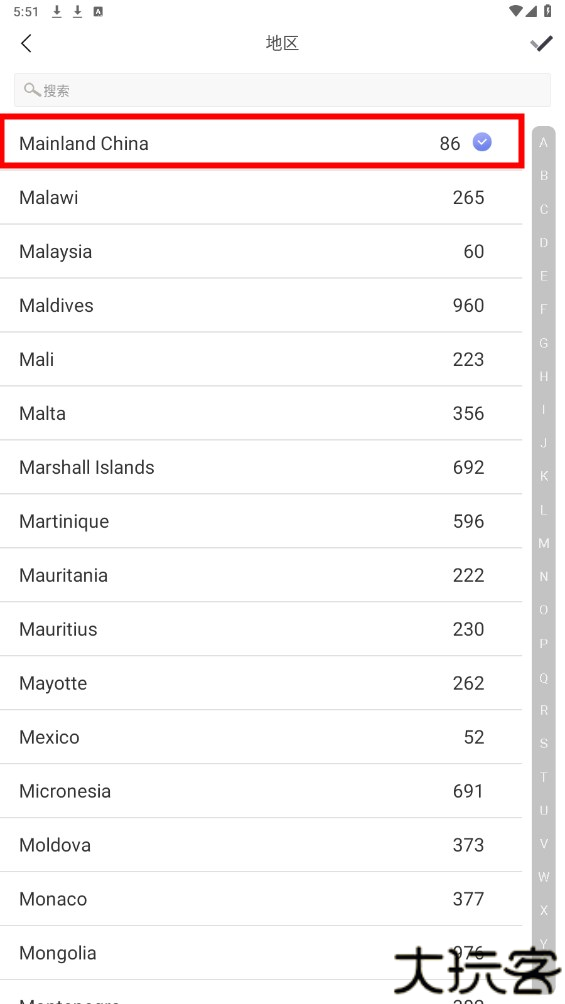
Task: Tap the Martinique row
Action: [x=261, y=521]
